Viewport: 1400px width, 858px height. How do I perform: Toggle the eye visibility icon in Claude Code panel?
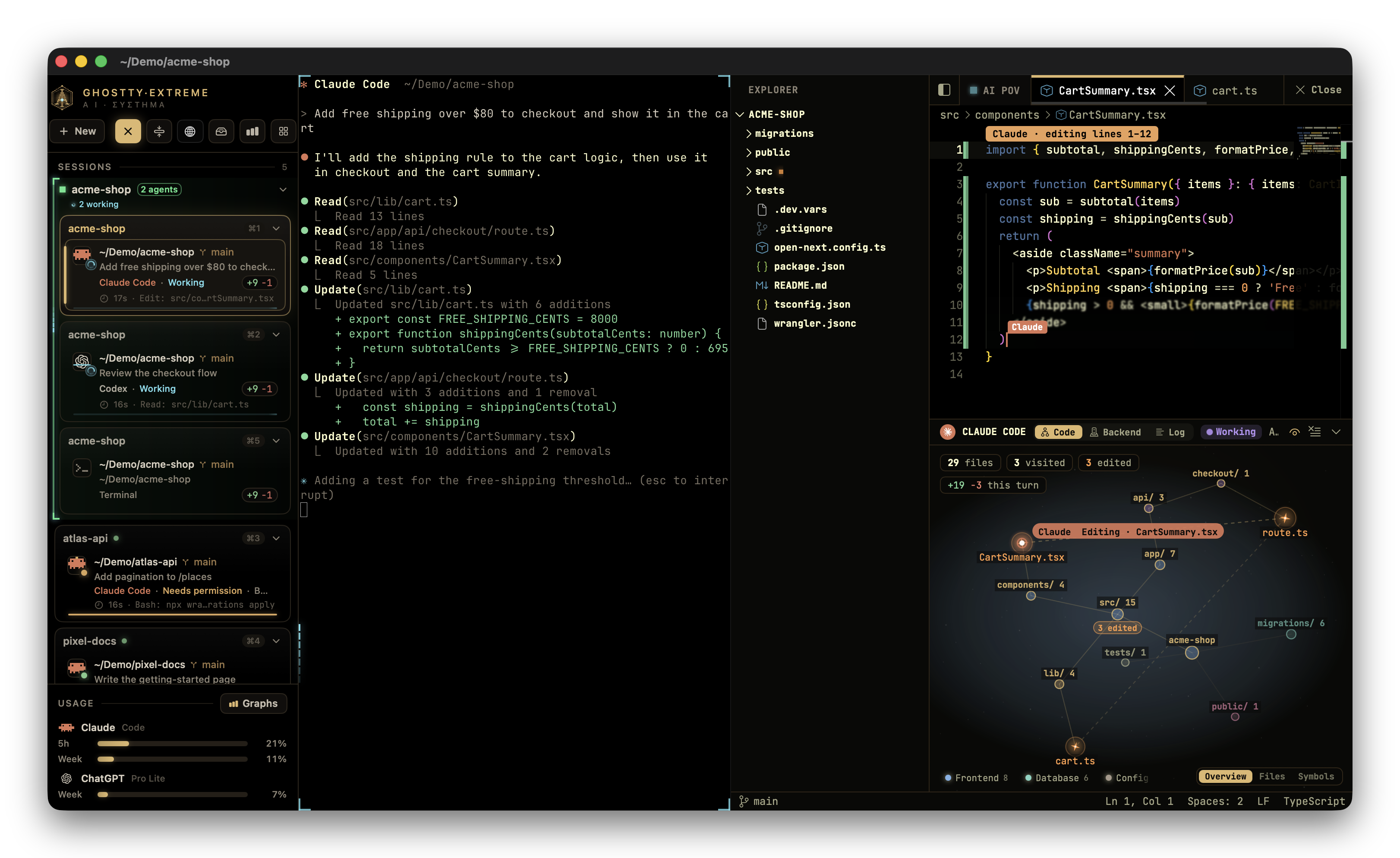click(1294, 432)
